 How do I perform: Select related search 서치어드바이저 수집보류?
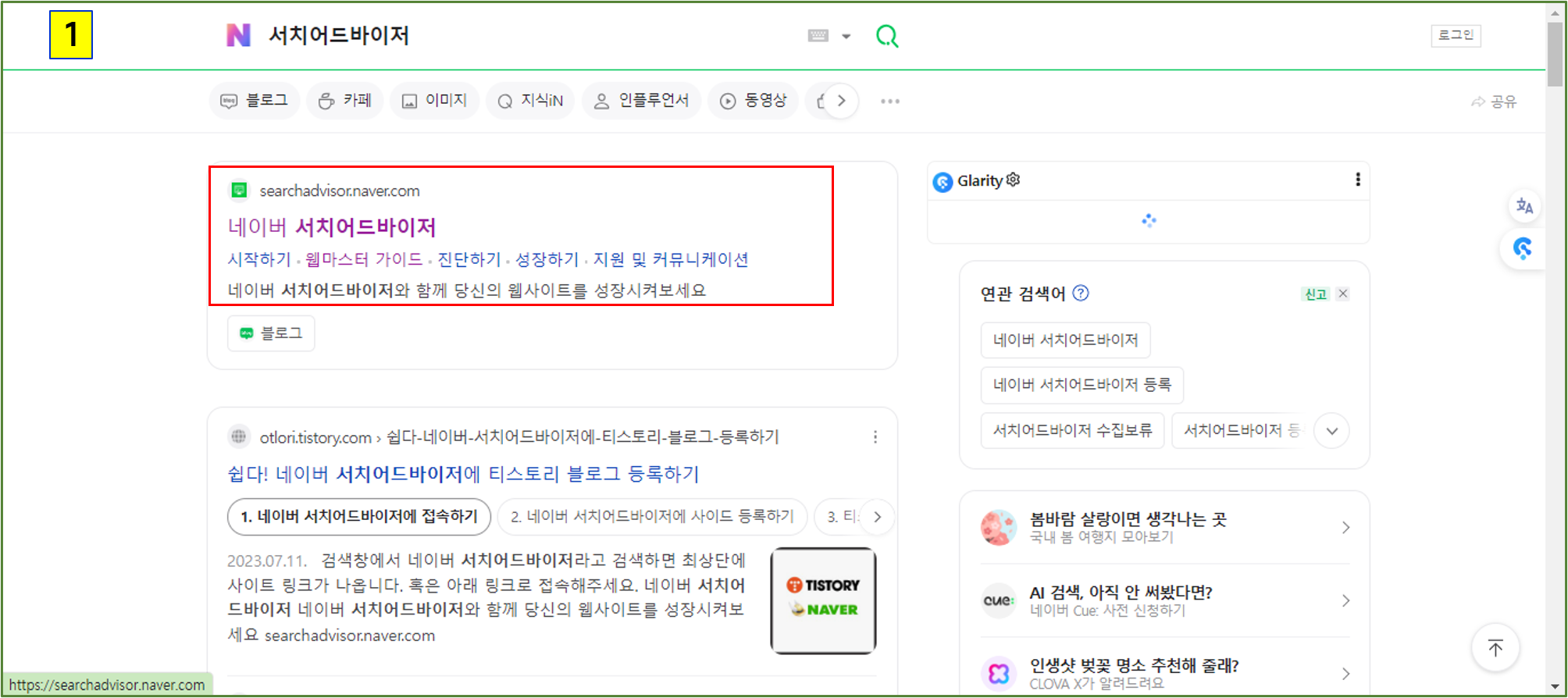[1073, 430]
